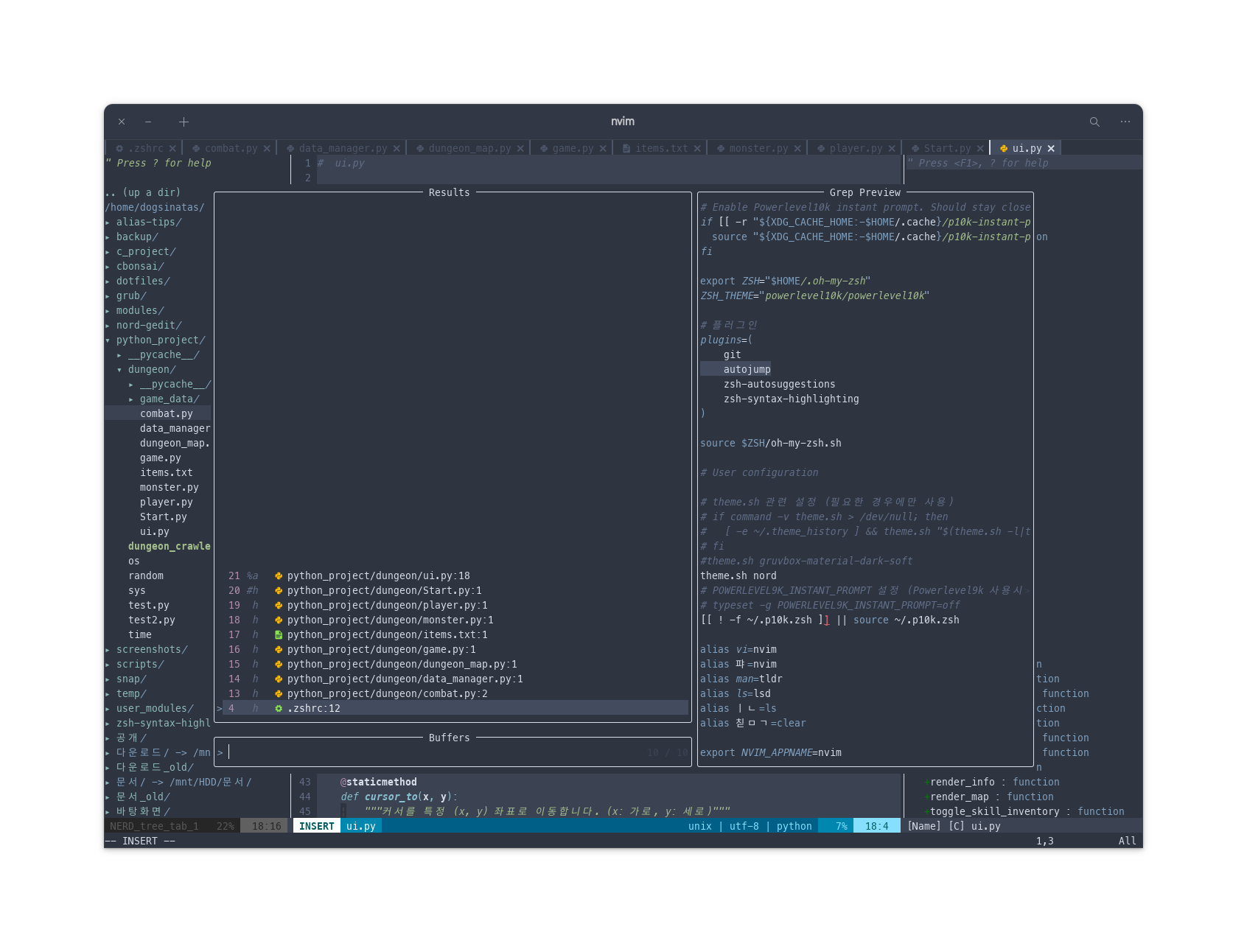Click Python icon on the active ui.py tab
The width and height of the screenshot is (1247, 952).
tap(1004, 149)
